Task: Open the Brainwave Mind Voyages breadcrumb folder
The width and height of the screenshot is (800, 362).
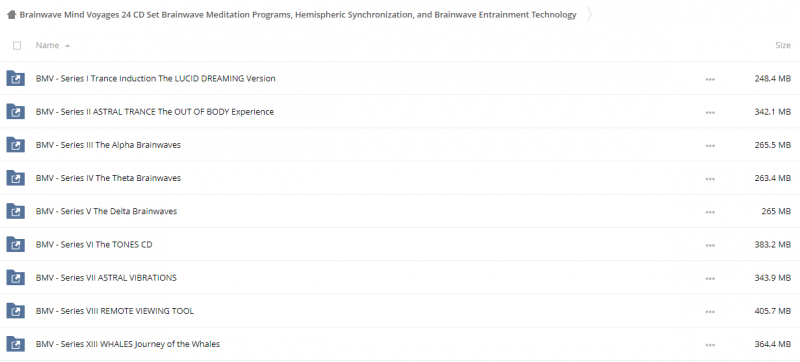Action: [298, 15]
